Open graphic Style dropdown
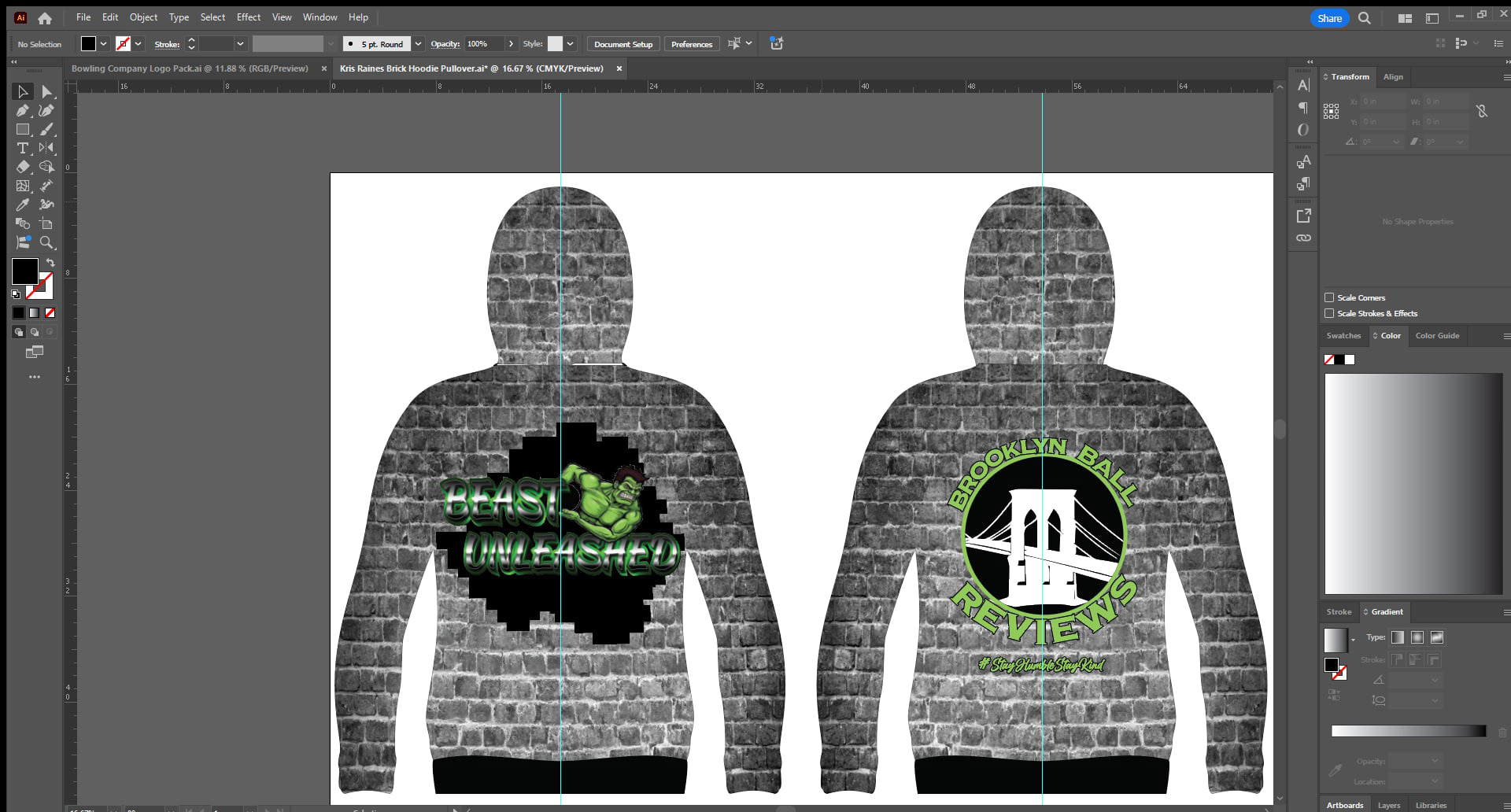The image size is (1511, 812). (x=570, y=44)
